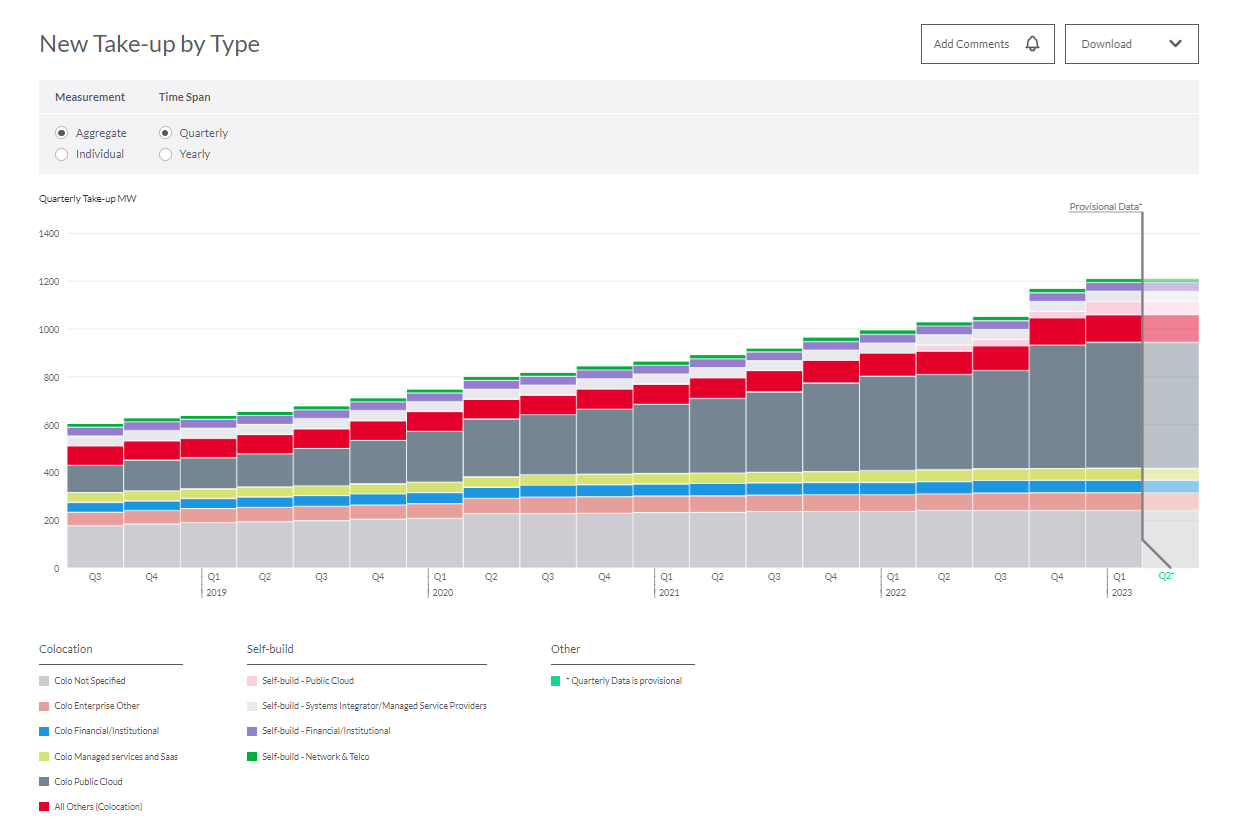Viewport: 1248px width, 836px height.
Task: Click the red All Others (Colocation) swatch
Action: 44,807
